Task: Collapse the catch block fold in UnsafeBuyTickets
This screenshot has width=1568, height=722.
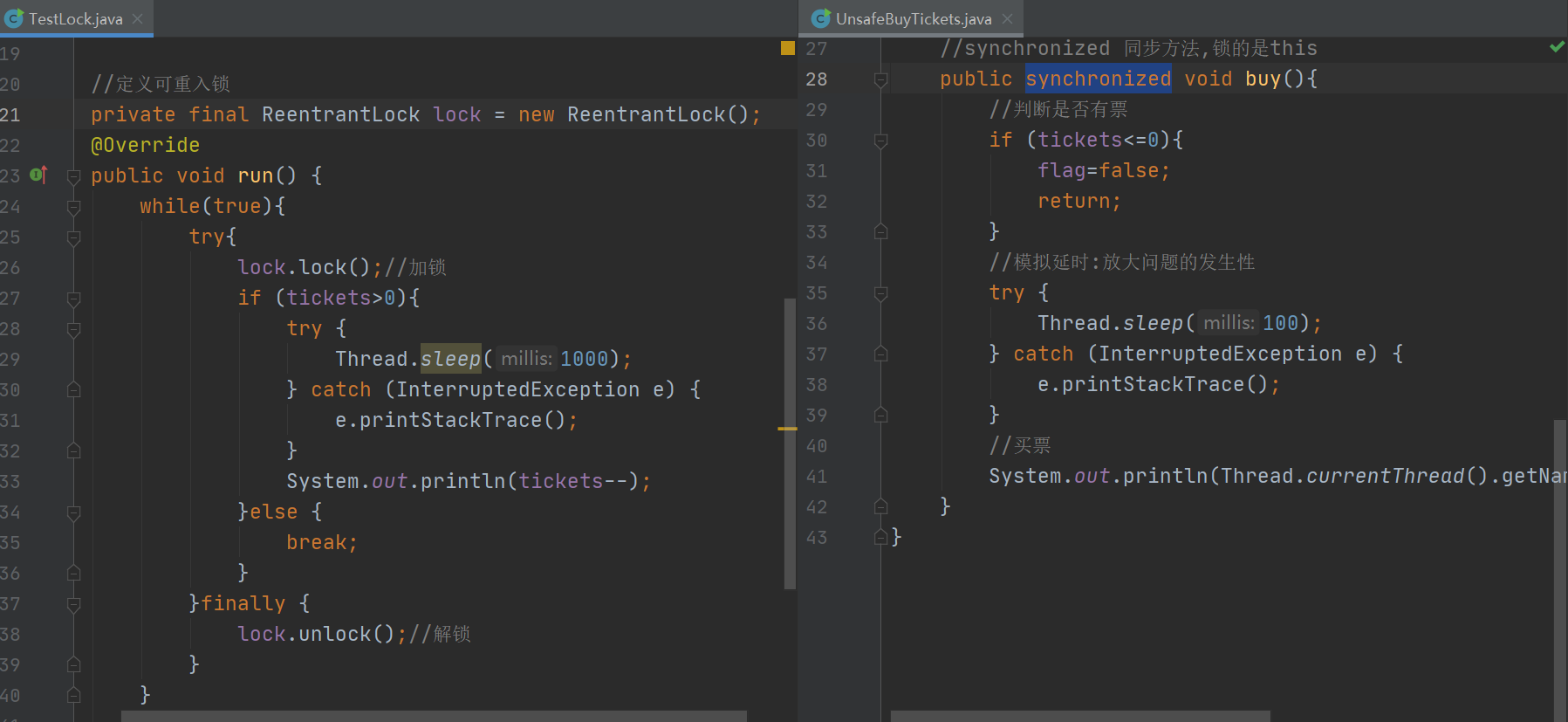Action: coord(881,354)
